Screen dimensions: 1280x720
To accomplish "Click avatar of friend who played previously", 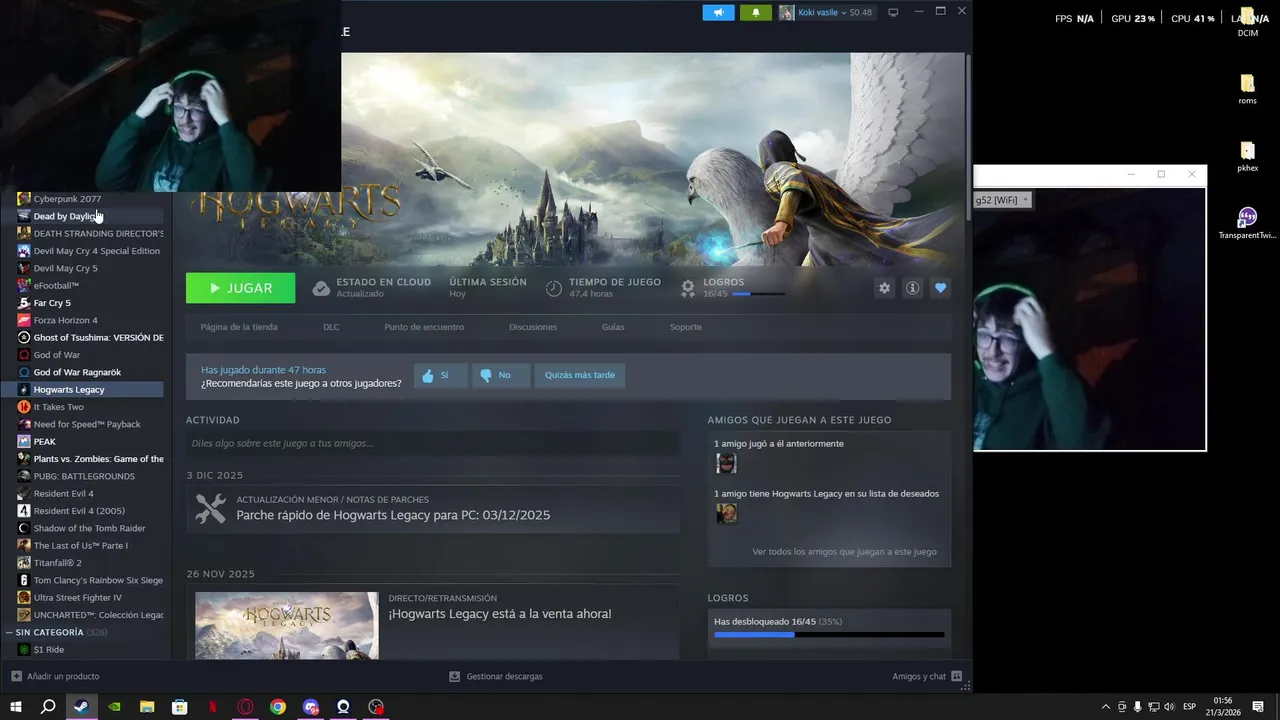I will click(x=726, y=463).
